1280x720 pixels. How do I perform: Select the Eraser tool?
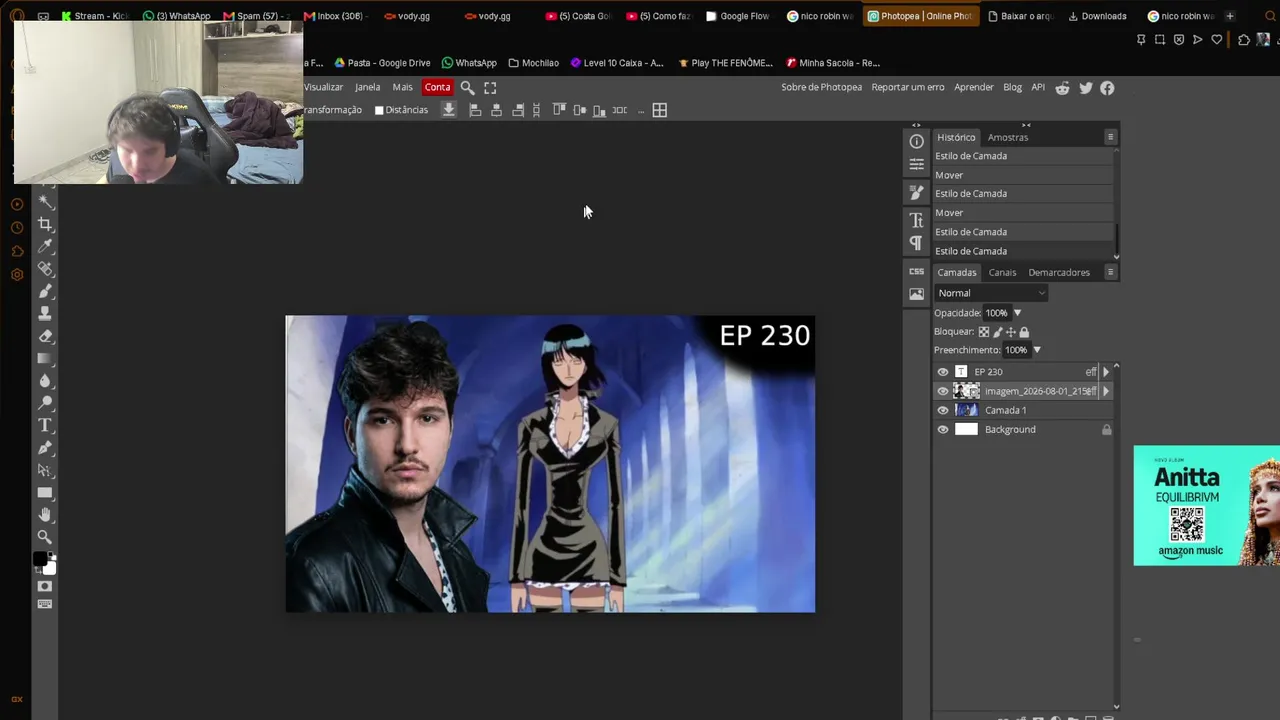coord(45,336)
